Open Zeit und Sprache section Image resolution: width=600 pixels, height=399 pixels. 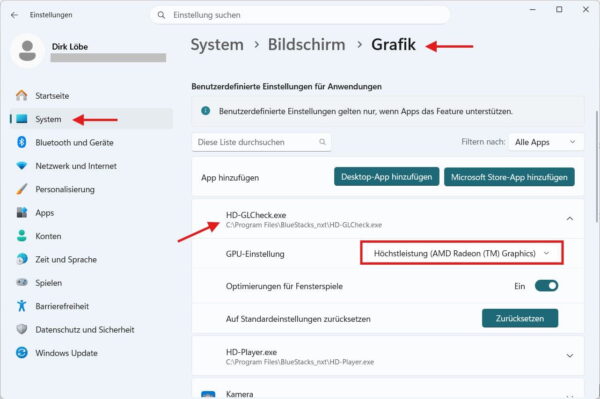[91, 259]
